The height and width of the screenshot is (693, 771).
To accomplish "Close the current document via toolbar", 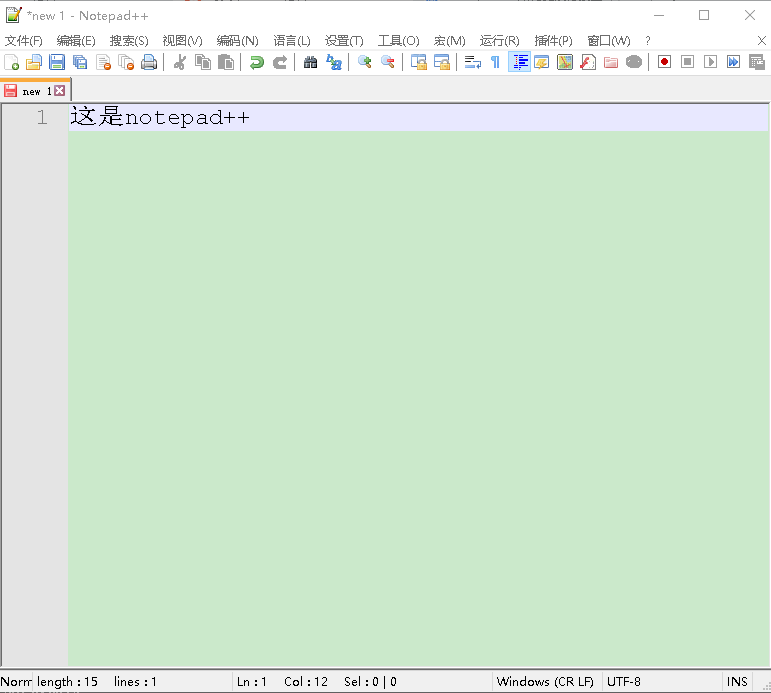I will click(x=103, y=62).
